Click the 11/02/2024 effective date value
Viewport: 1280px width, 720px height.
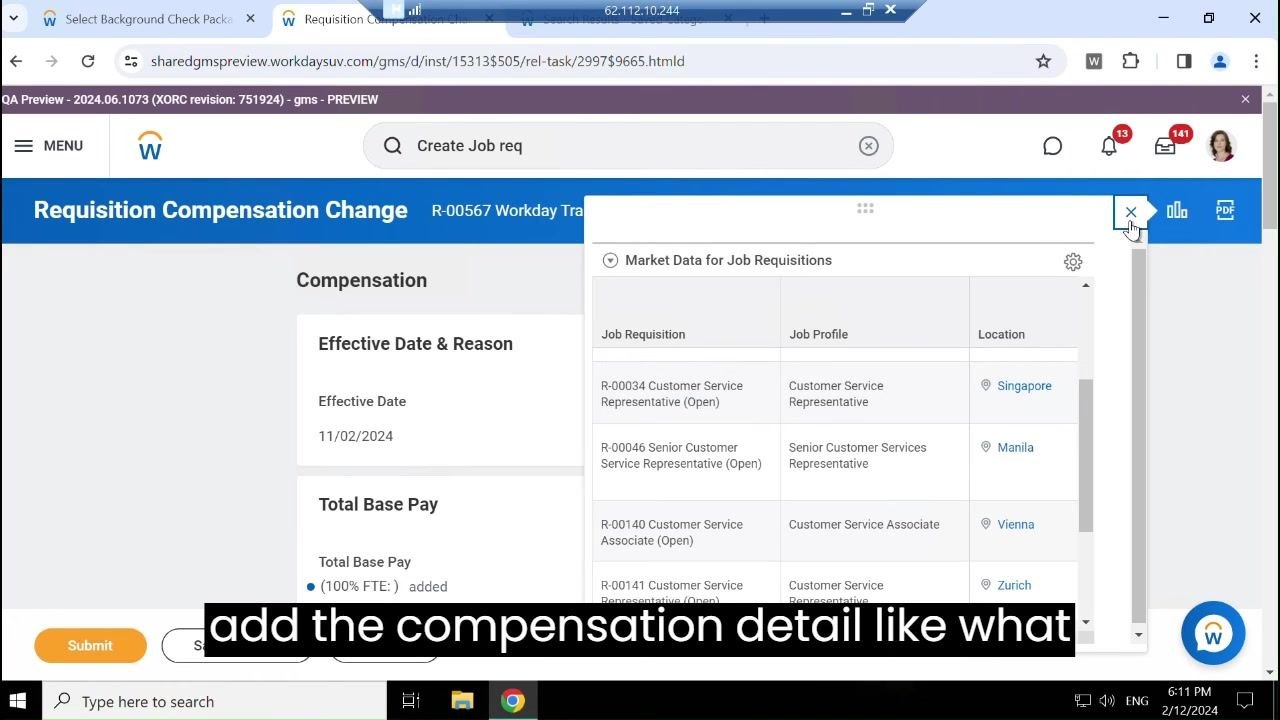click(x=356, y=436)
